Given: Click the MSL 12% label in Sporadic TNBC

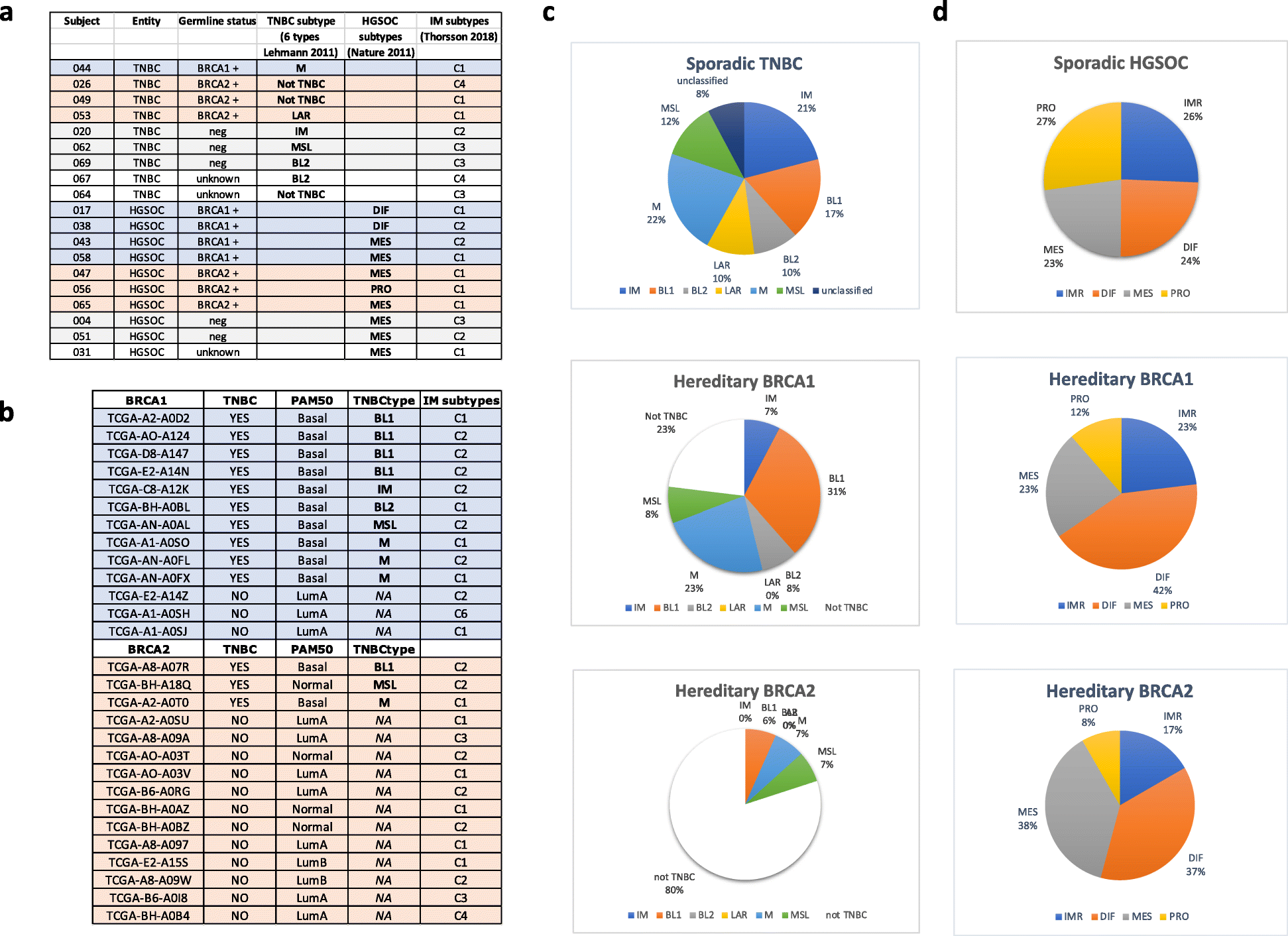Looking at the screenshot, I should [670, 115].
